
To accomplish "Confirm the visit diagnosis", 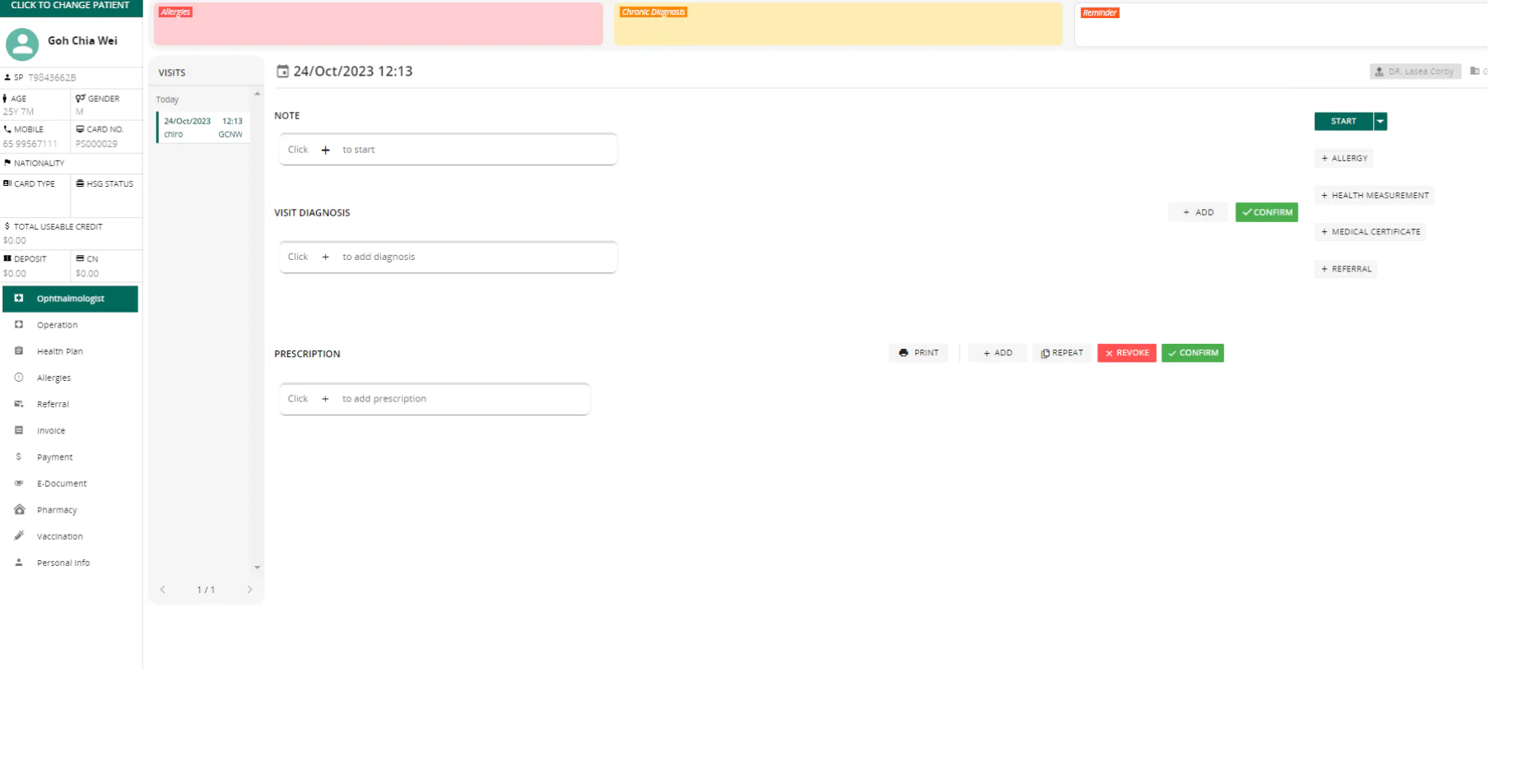I will pyautogui.click(x=1267, y=212).
